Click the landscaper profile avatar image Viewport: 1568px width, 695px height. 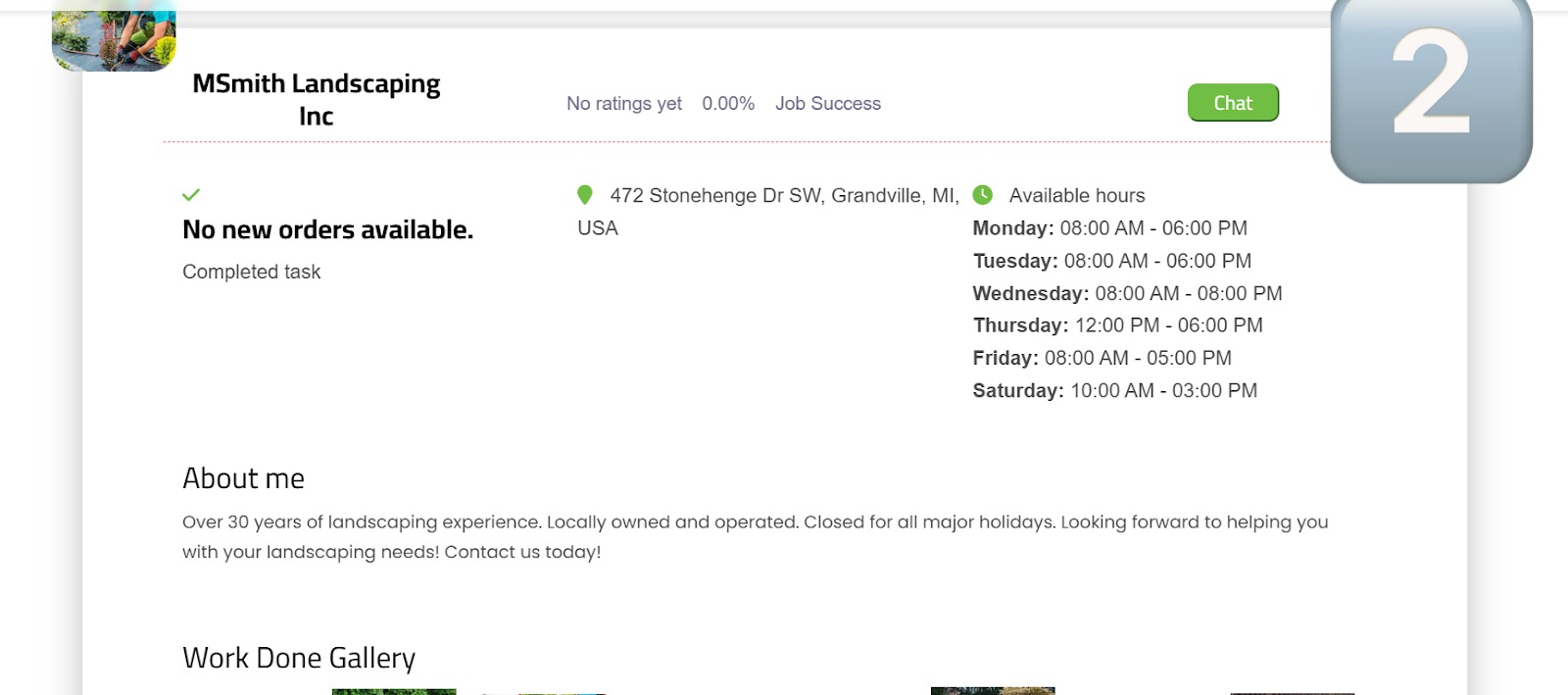114,37
